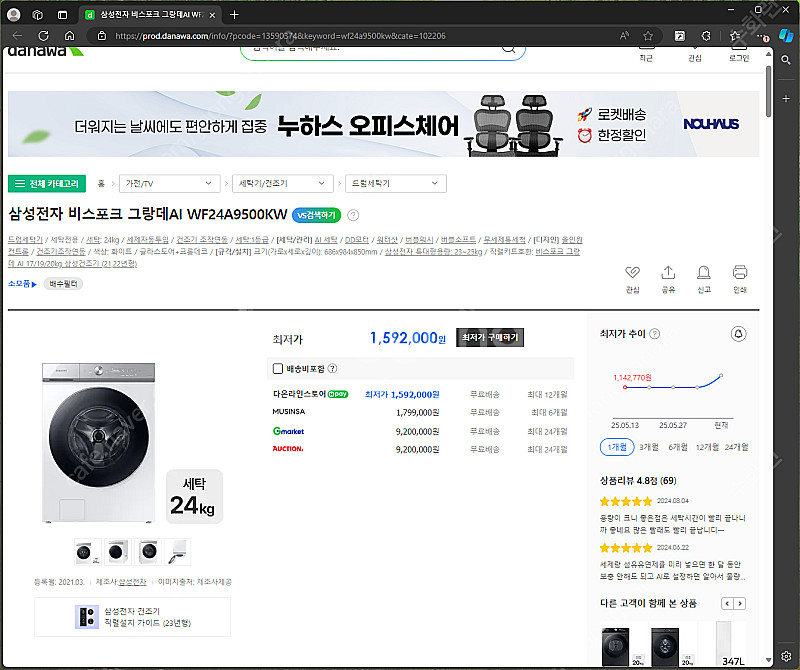This screenshot has height=670, width=800.
Task: Open the 다온라인스토어 seller link
Action: coord(310,394)
